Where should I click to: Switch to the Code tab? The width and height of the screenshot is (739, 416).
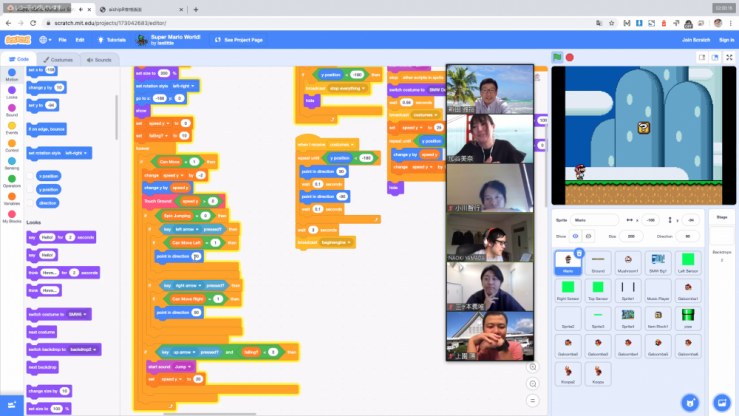point(19,59)
